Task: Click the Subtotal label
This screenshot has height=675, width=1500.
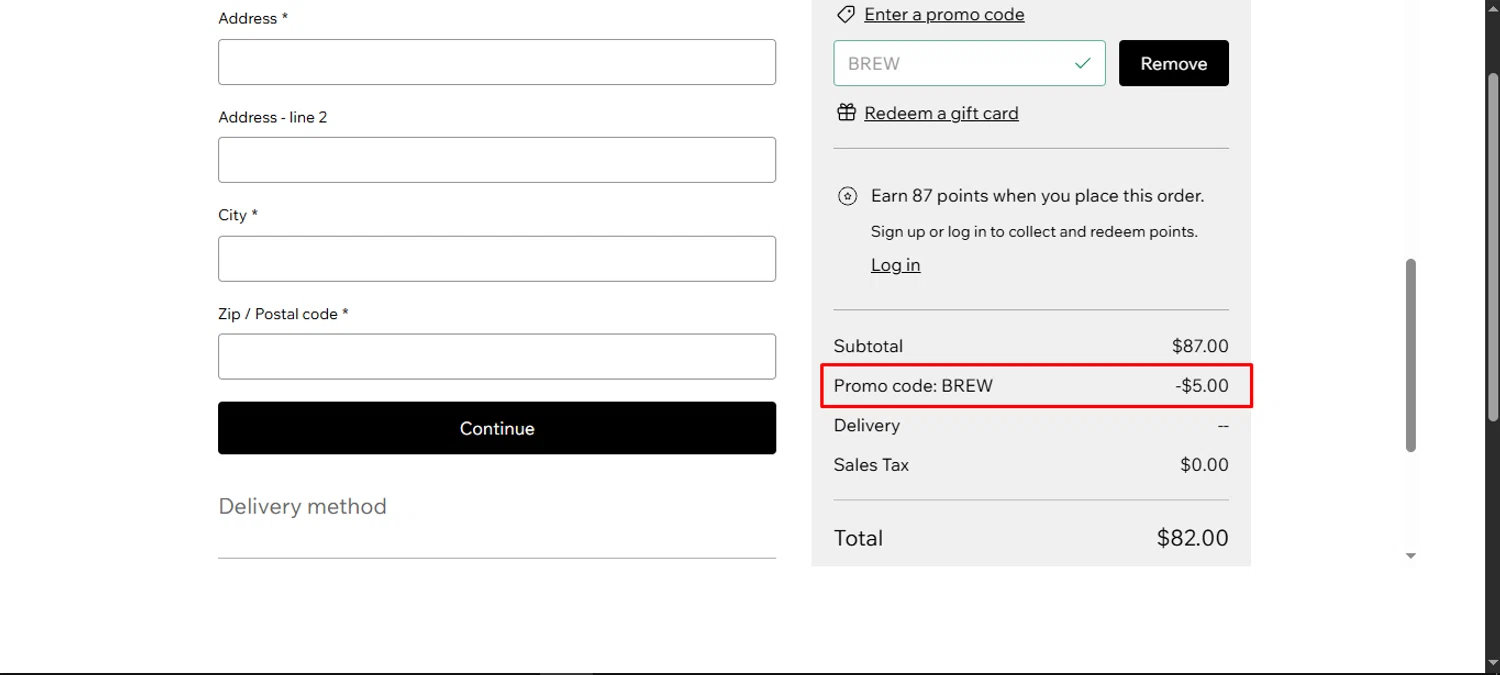Action: tap(868, 346)
